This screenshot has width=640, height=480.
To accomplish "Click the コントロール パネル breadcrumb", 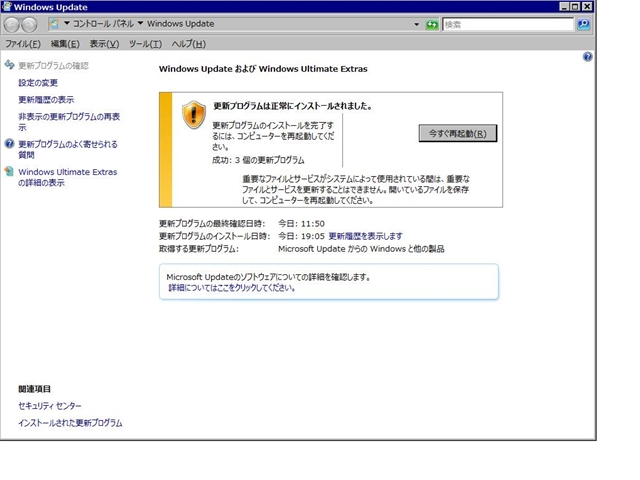I will (x=103, y=24).
